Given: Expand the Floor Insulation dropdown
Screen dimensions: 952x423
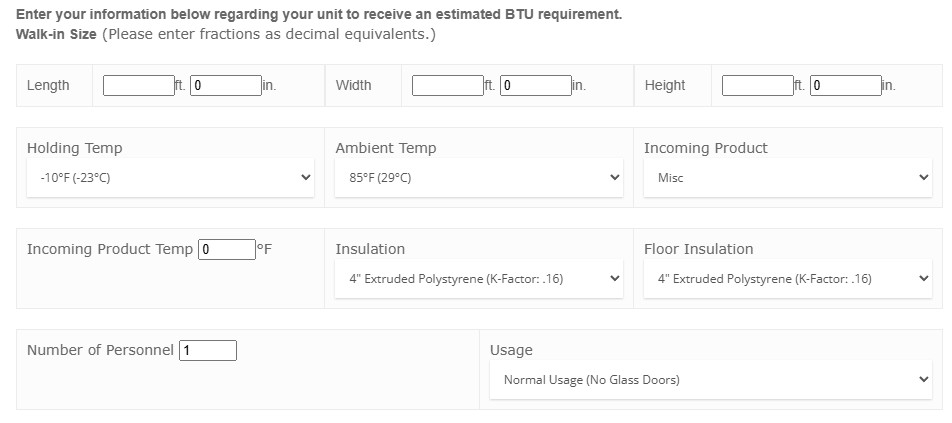Looking at the screenshot, I should pyautogui.click(x=788, y=279).
